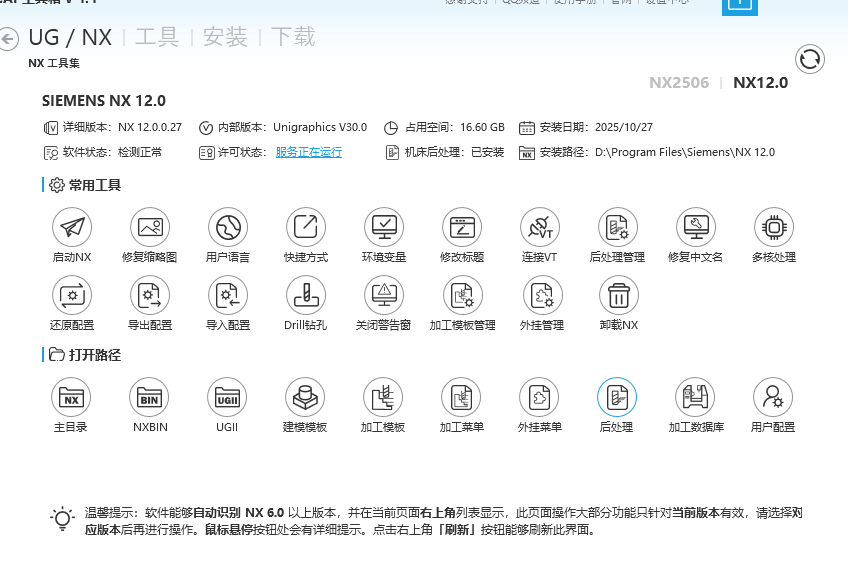Open the 主目录 NX main folder
Screen dimensions: 848x562
71,397
